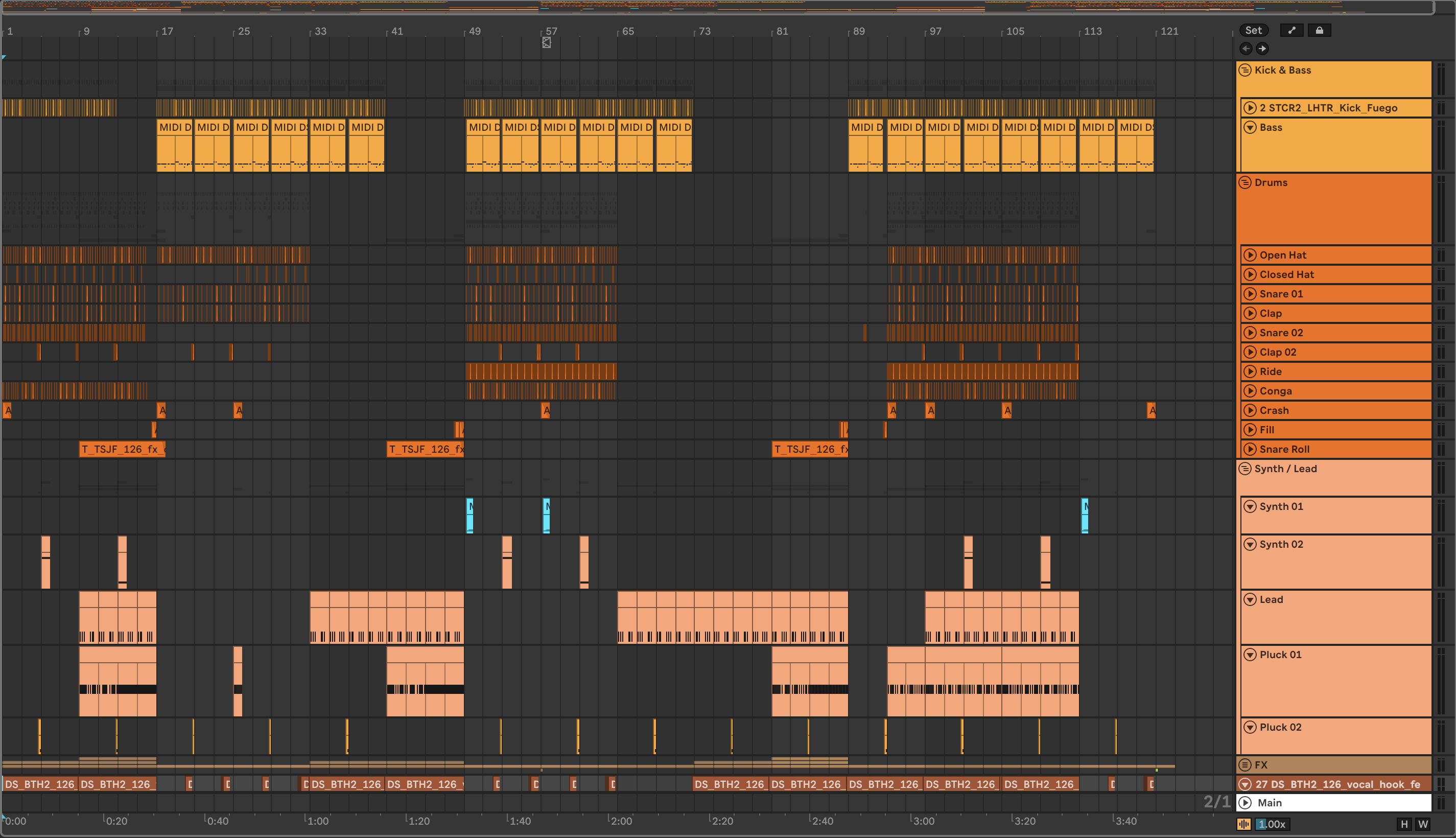
Task: Jump to next locator with right arrow
Action: pos(1262,49)
